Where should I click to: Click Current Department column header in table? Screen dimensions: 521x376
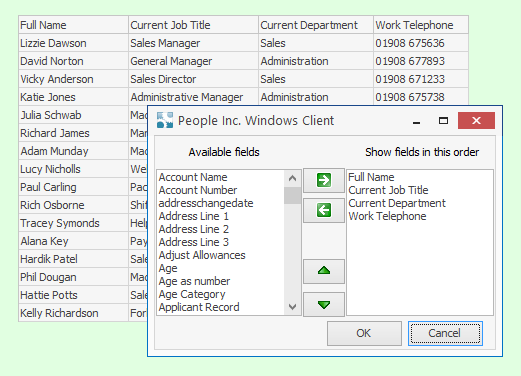(316, 25)
